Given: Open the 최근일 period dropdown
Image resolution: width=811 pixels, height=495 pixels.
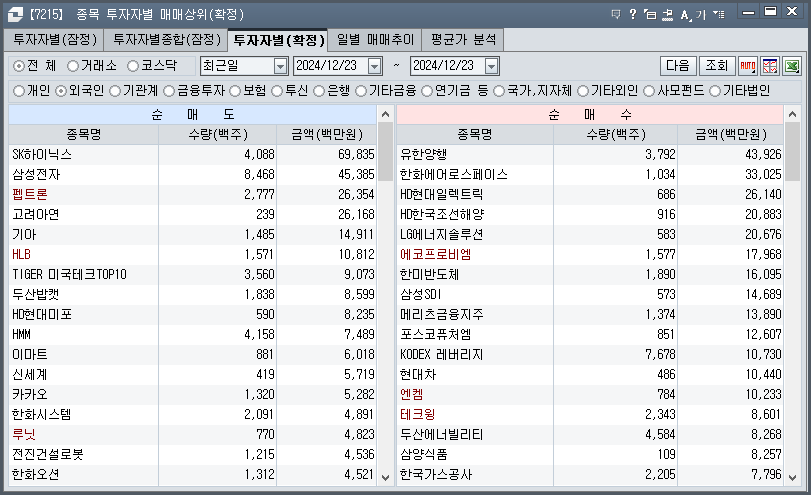Looking at the screenshot, I should [280, 66].
